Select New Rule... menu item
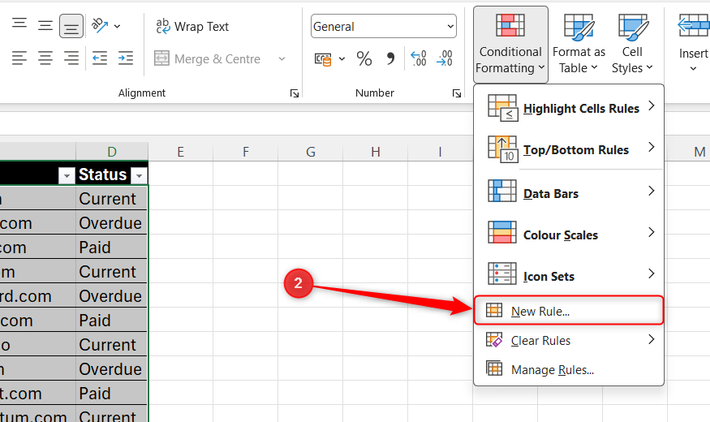This screenshot has width=710, height=422. [x=569, y=311]
